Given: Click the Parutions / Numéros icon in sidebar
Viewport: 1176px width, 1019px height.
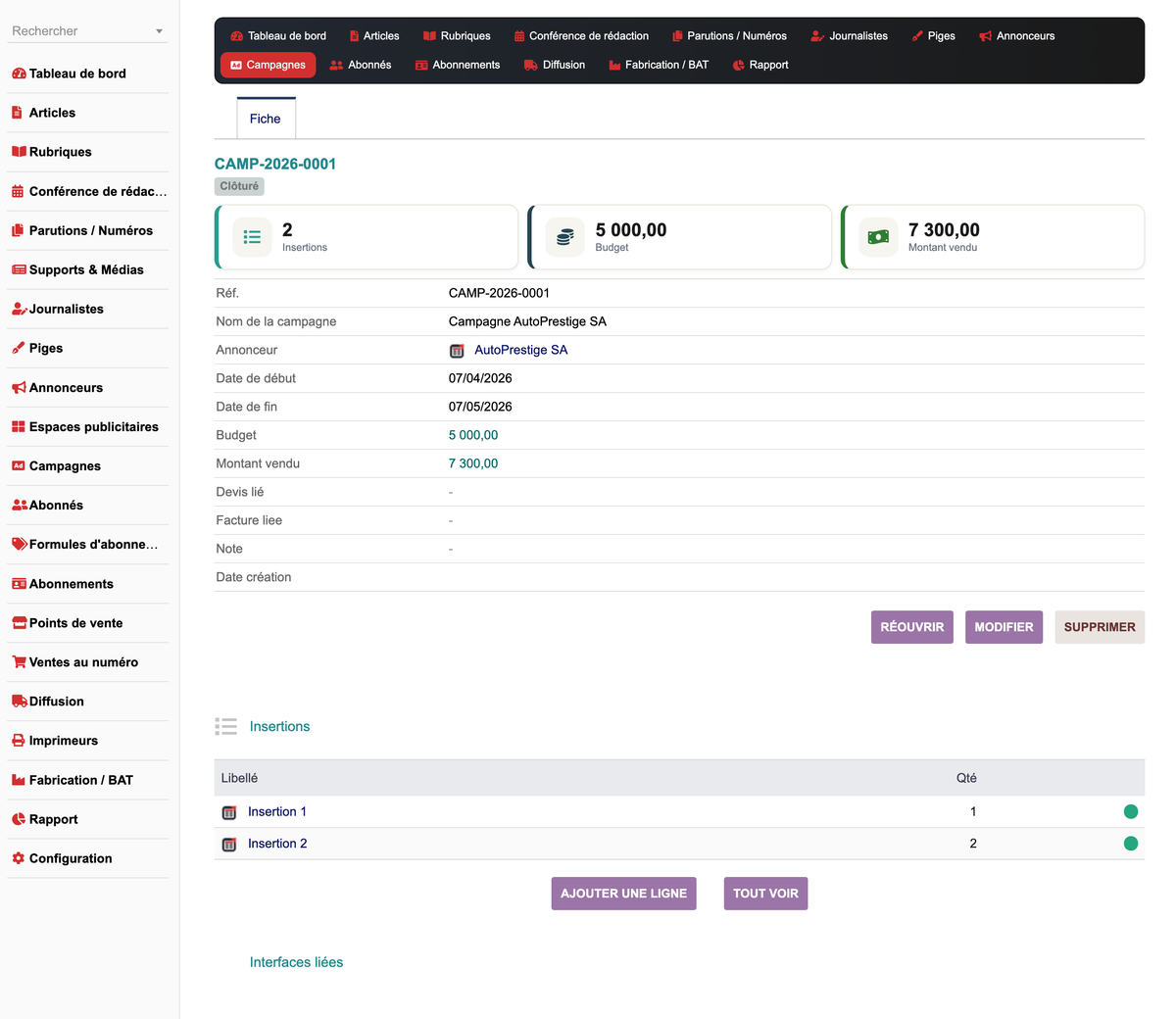Looking at the screenshot, I should click(18, 230).
